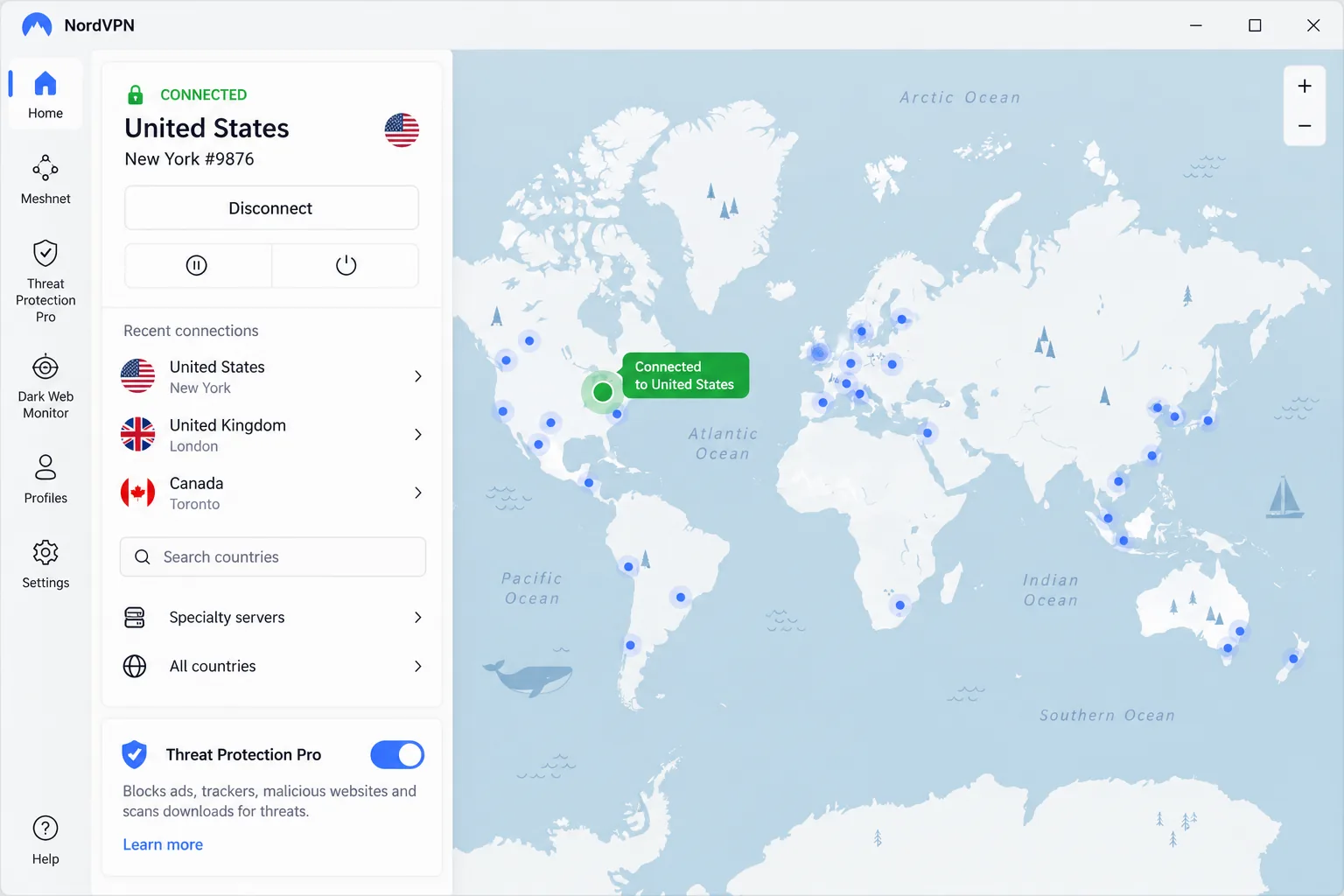Click the Atlantic Ocean map label
This screenshot has height=896, width=1344.
pos(723,444)
